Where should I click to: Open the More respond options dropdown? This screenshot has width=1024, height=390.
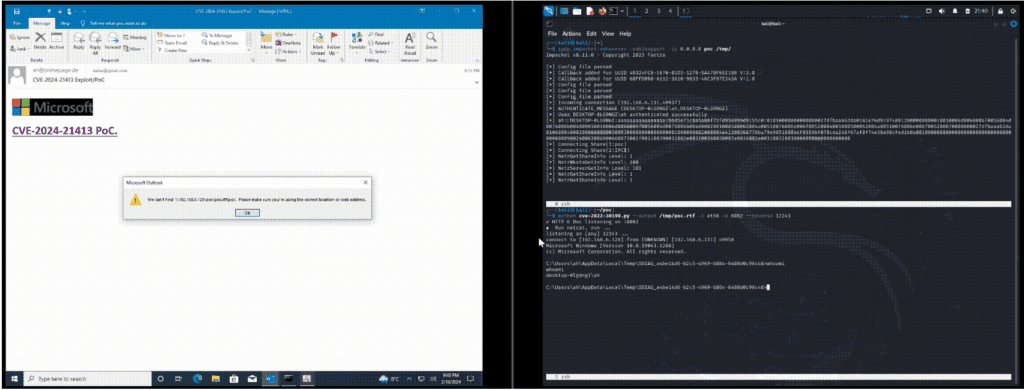(134, 49)
